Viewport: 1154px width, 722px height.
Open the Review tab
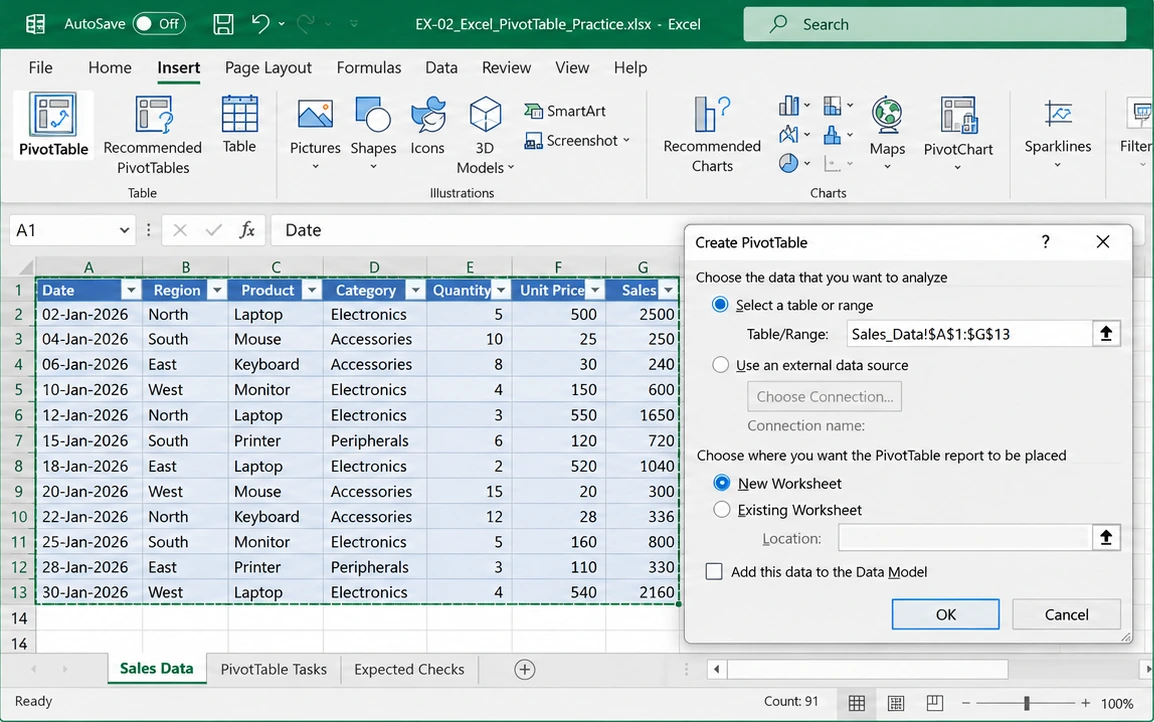(506, 68)
